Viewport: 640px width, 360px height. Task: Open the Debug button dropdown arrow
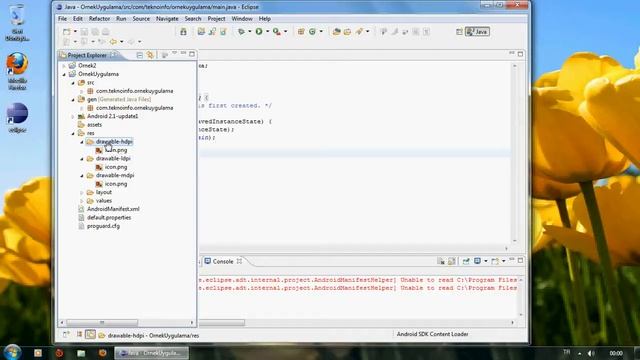(250, 31)
